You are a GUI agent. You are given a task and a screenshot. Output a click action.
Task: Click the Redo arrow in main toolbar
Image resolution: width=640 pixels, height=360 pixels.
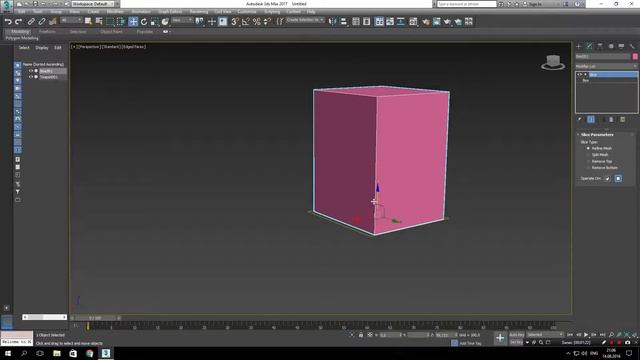coord(18,22)
